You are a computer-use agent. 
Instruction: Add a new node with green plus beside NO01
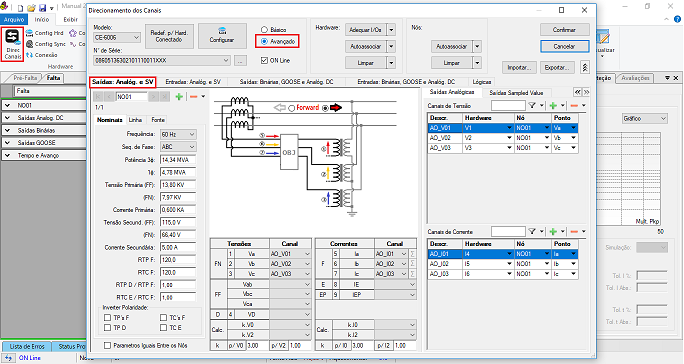(179, 96)
